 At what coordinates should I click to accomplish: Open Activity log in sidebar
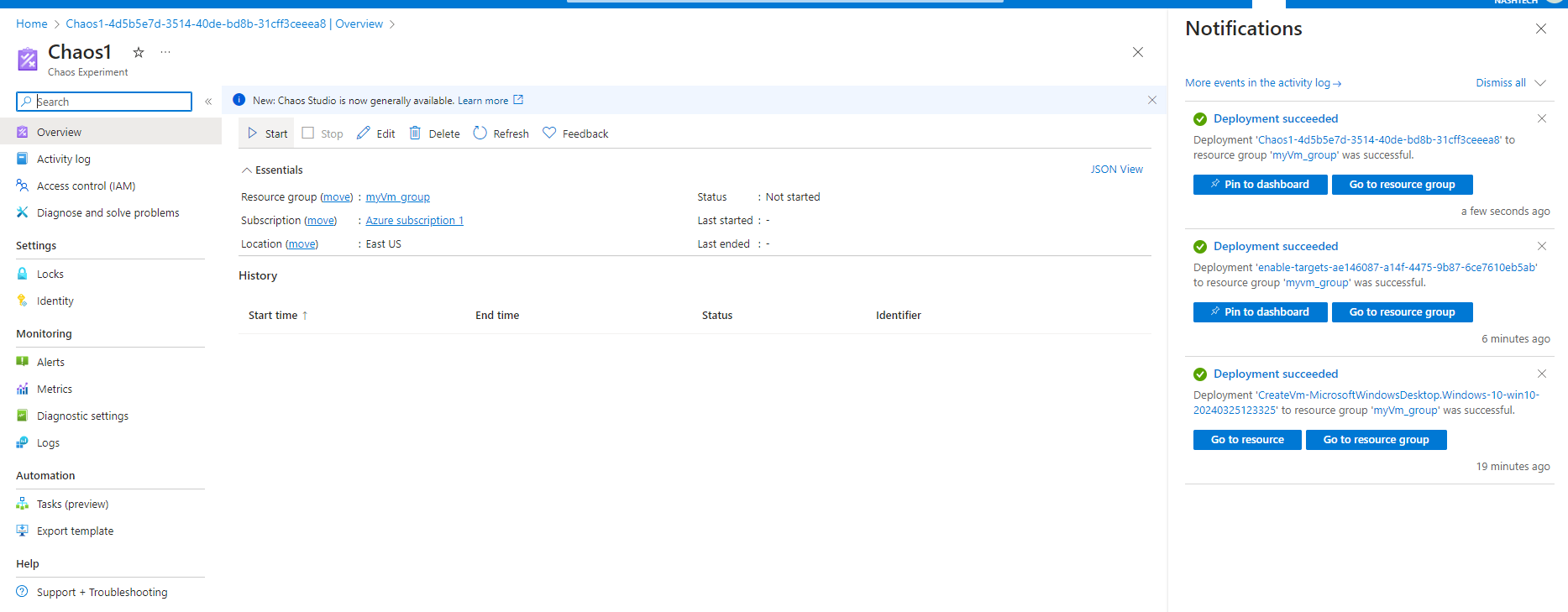click(64, 160)
